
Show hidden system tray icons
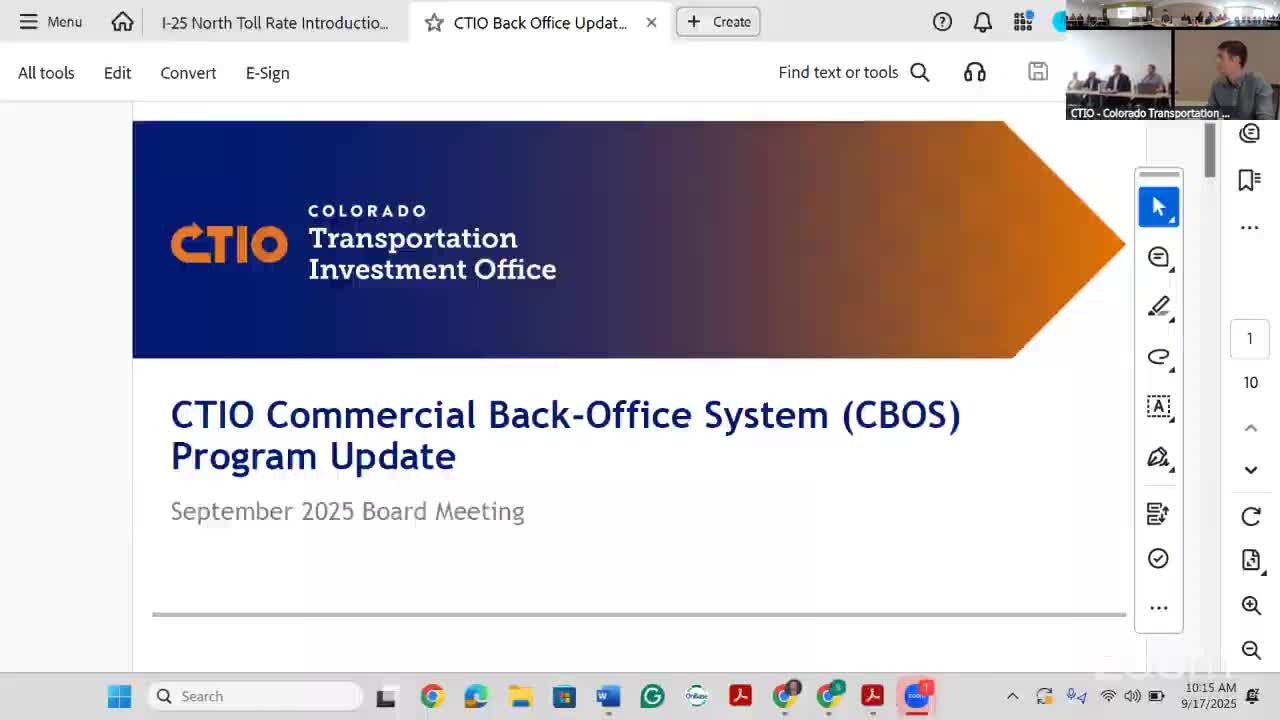click(1012, 696)
